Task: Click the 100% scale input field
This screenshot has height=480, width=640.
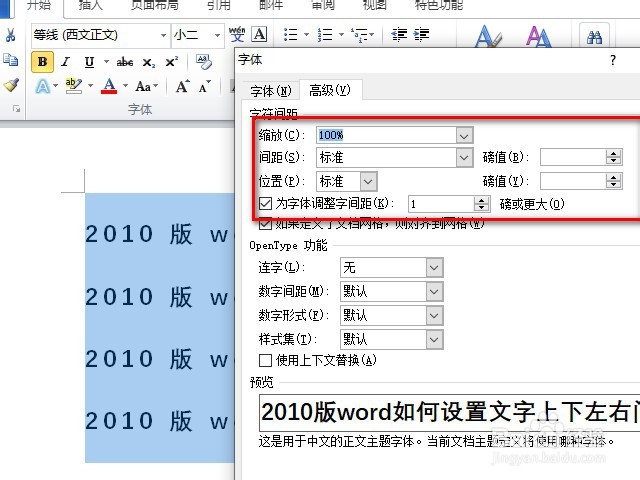Action: coord(386,135)
